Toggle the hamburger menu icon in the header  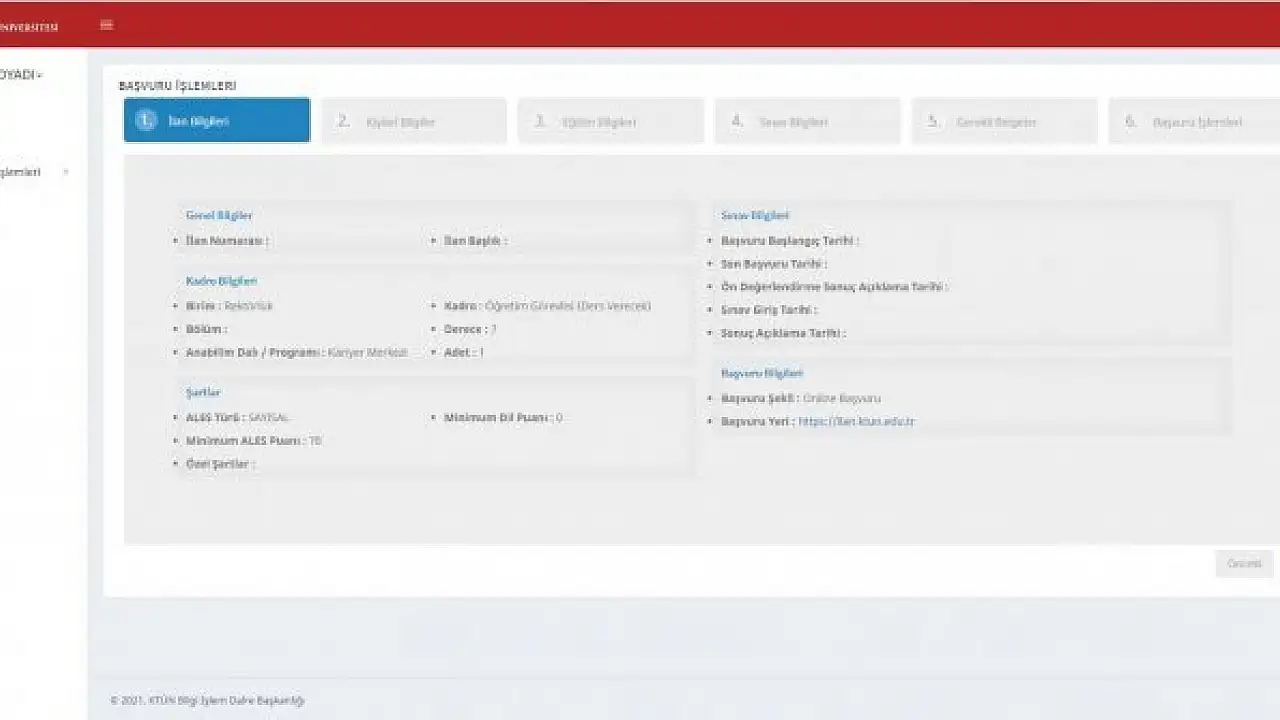(x=107, y=25)
